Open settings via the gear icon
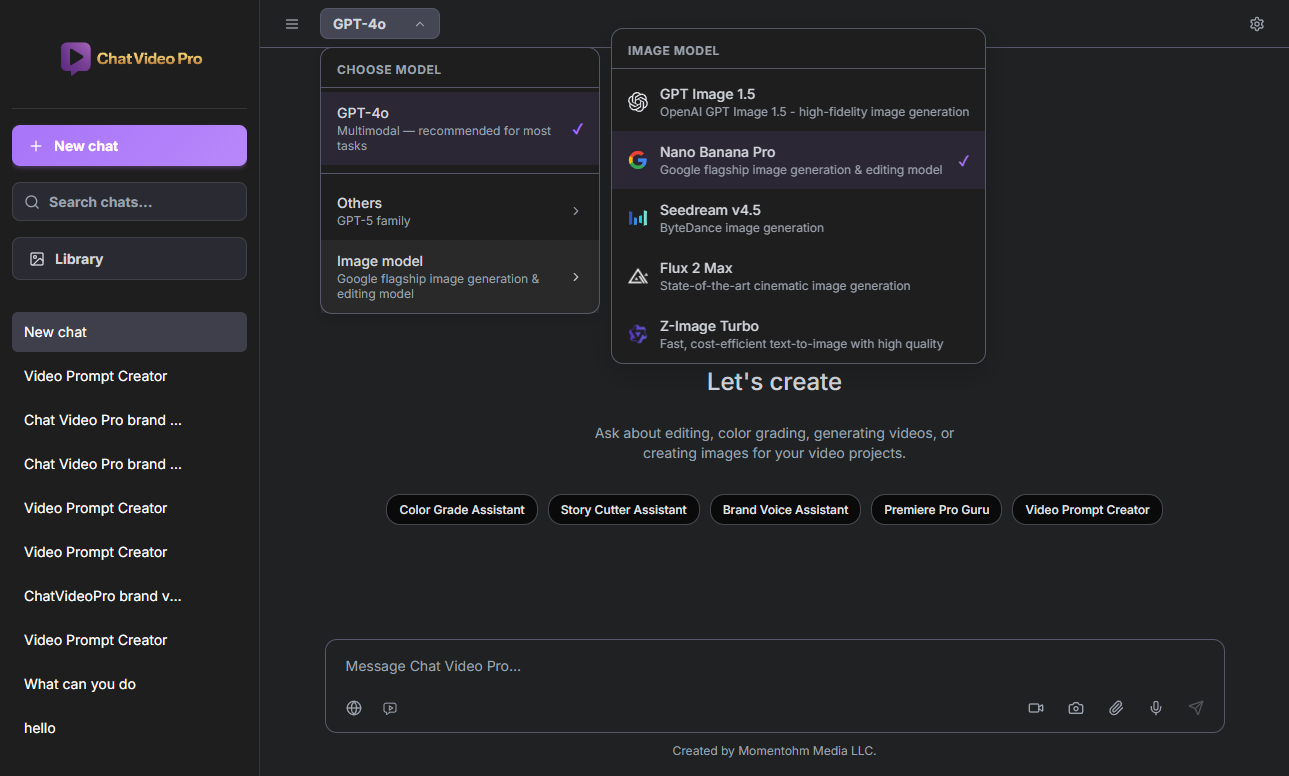The height and width of the screenshot is (776, 1289). pyautogui.click(x=1257, y=24)
